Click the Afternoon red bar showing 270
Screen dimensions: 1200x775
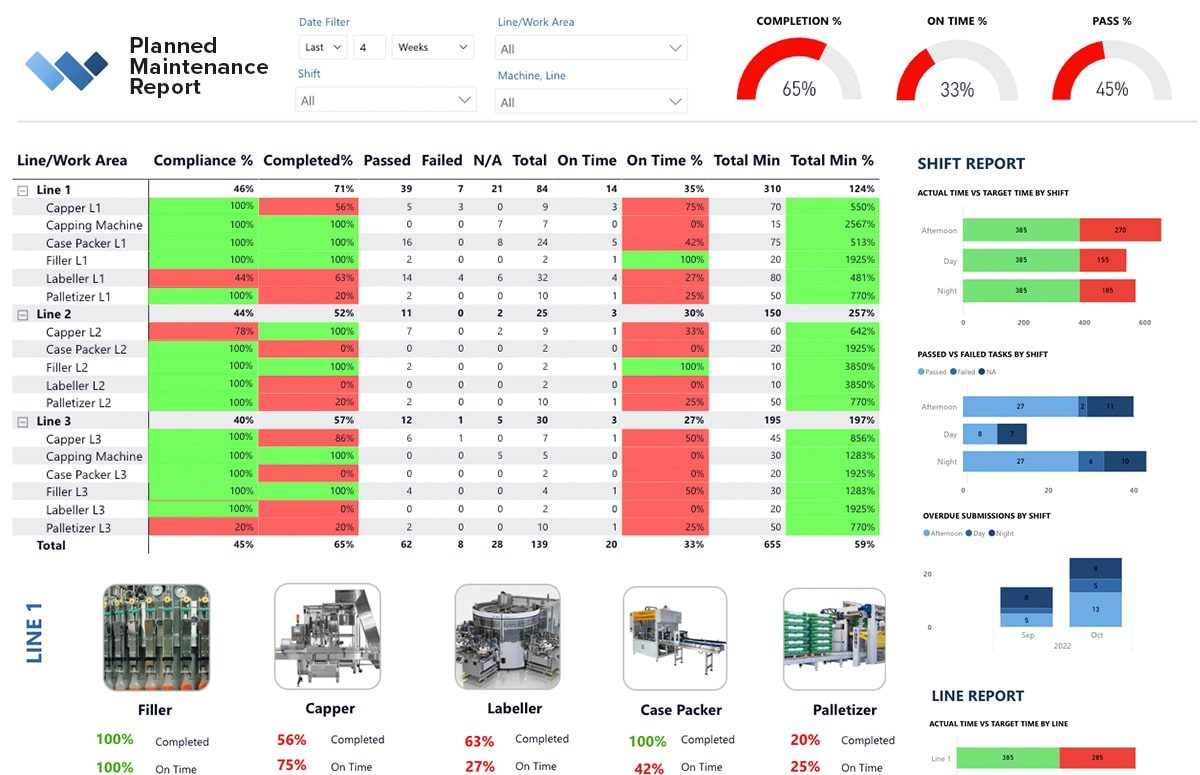click(x=1120, y=230)
